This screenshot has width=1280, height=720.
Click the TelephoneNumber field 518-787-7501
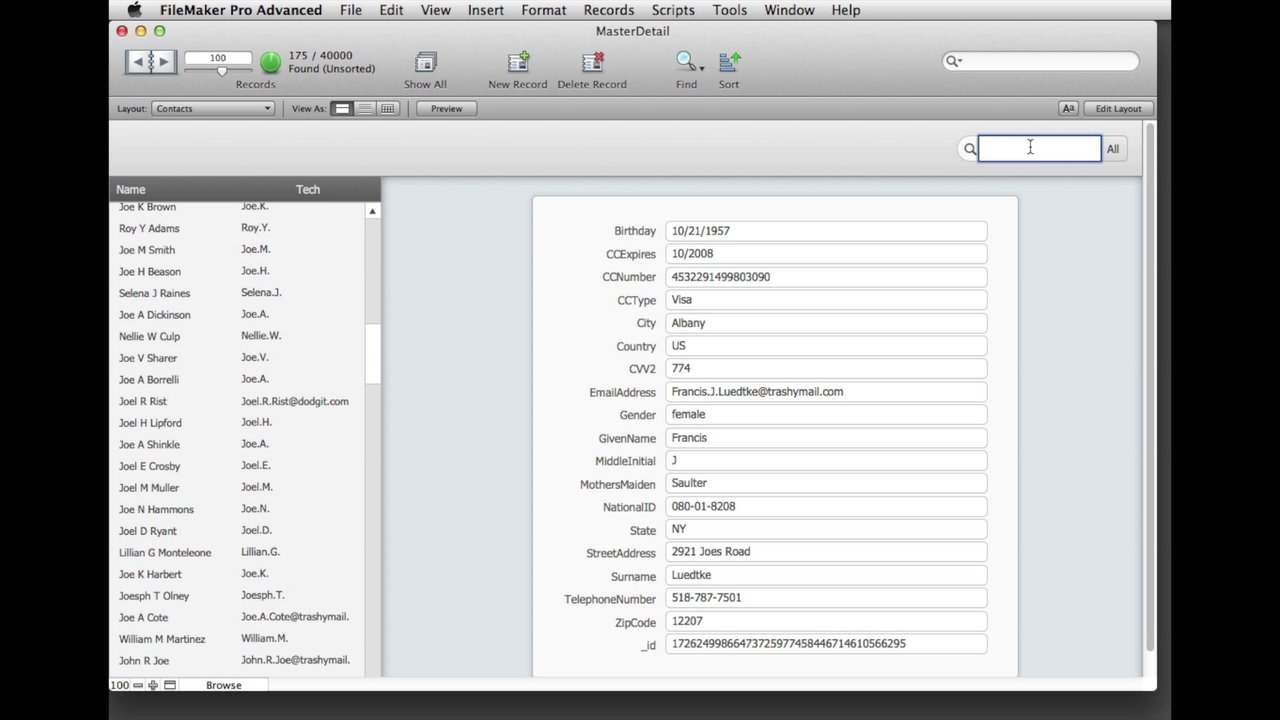(826, 598)
